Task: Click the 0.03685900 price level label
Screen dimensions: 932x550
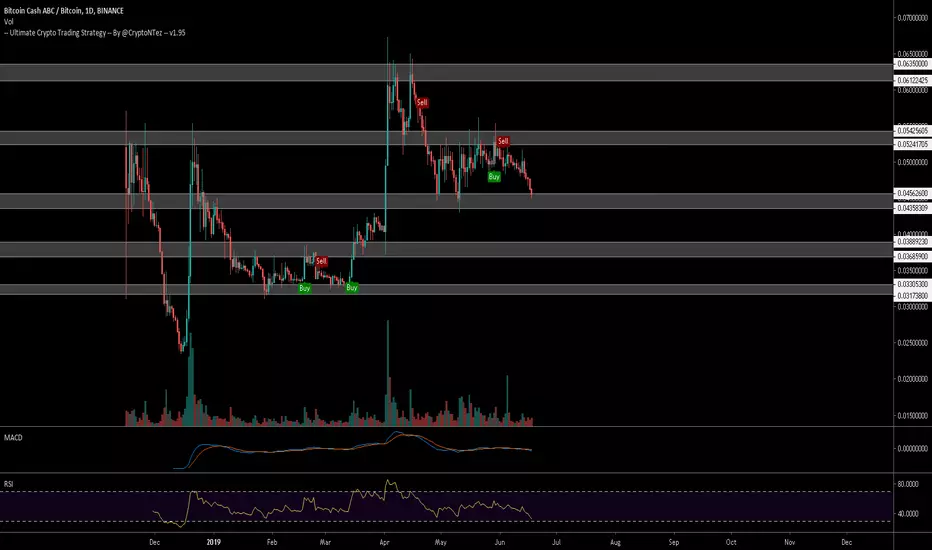Action: [912, 256]
